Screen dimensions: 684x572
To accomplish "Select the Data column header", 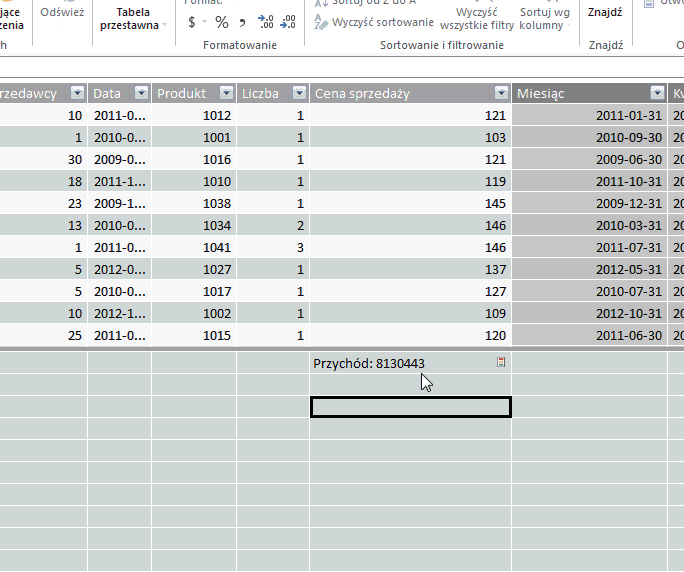I will coord(119,93).
